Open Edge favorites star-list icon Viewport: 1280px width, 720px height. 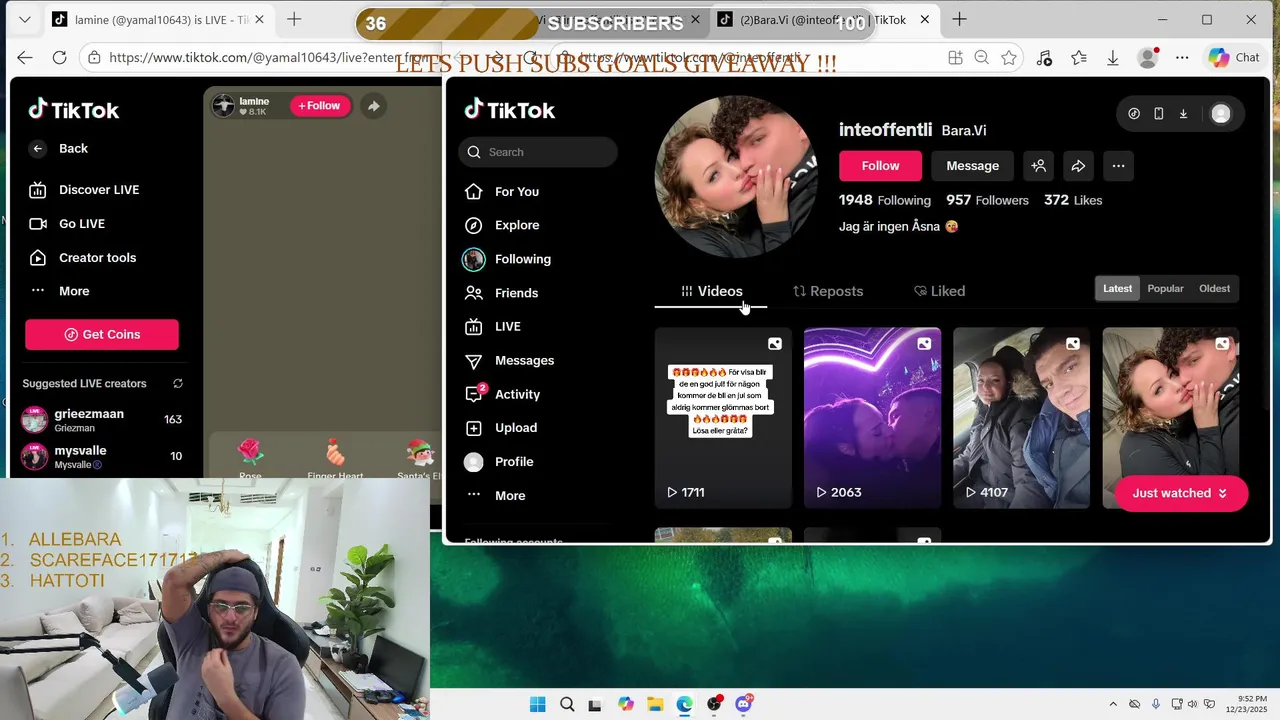[x=1078, y=58]
